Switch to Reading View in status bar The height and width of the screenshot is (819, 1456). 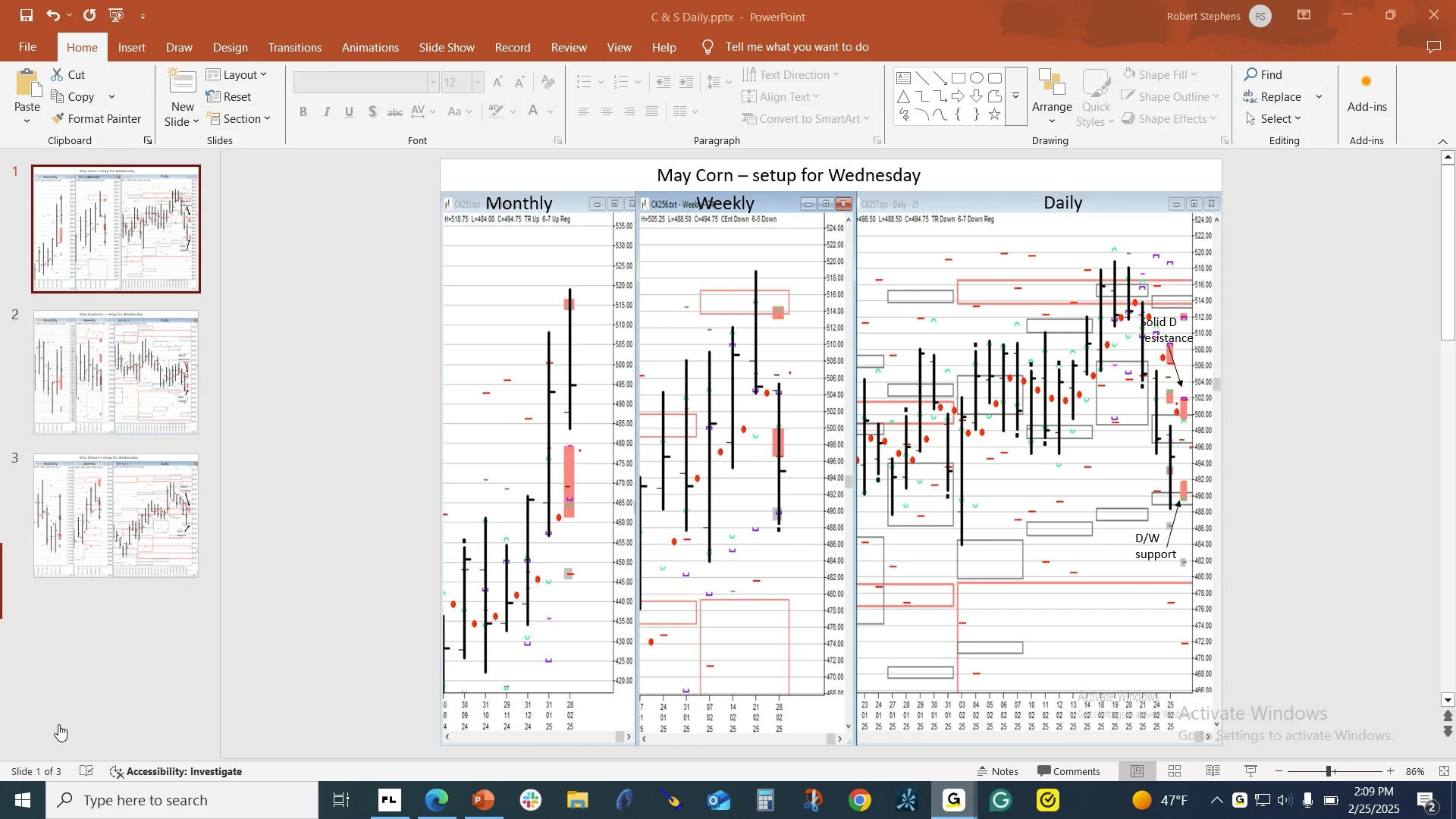[x=1213, y=771]
